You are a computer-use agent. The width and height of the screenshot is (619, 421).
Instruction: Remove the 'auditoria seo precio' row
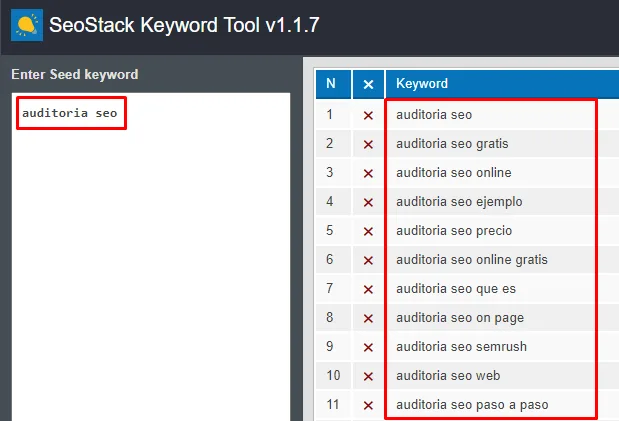tap(368, 231)
